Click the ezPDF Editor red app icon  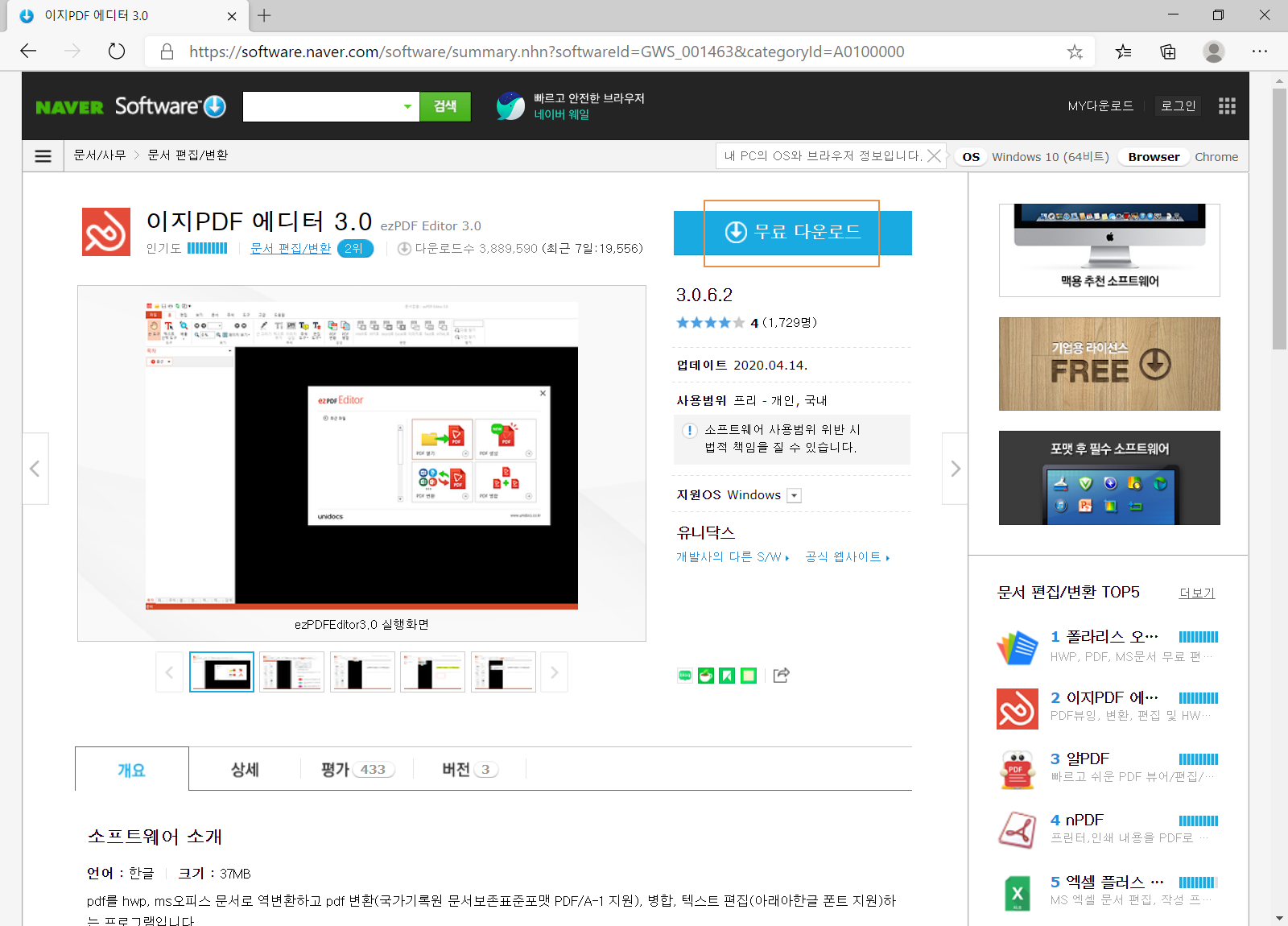[106, 232]
